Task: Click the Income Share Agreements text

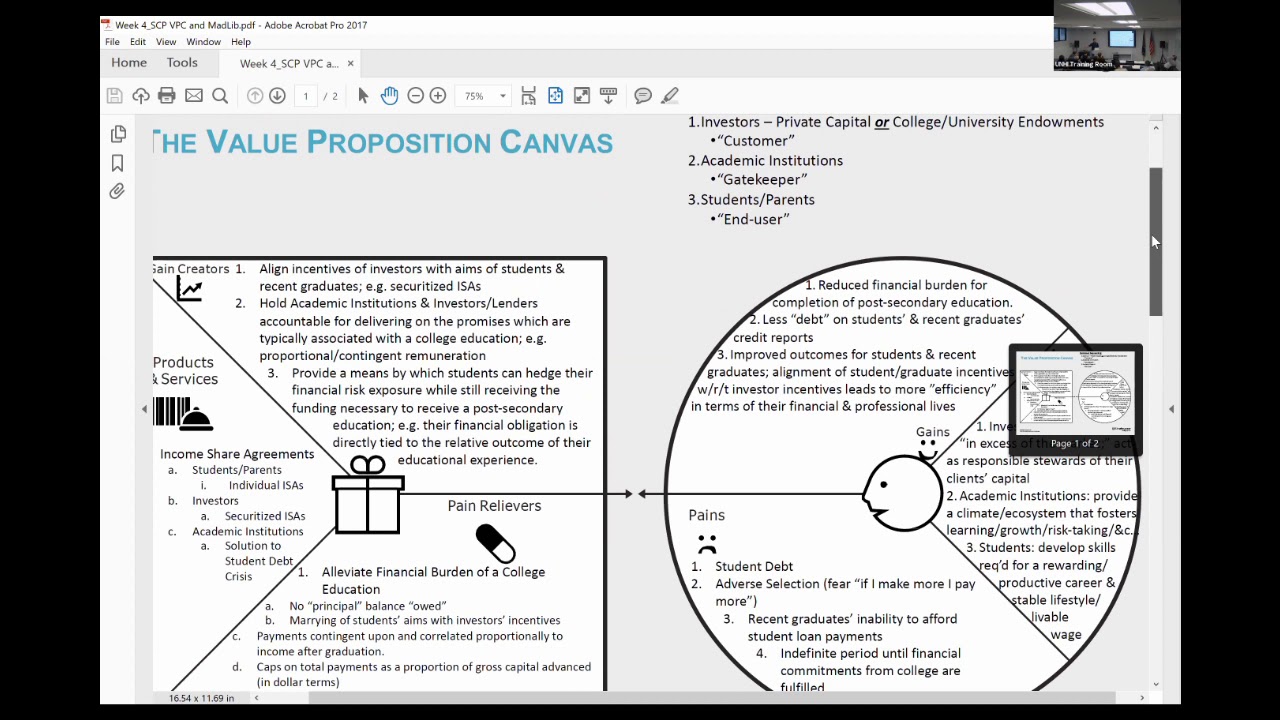Action: click(x=237, y=454)
